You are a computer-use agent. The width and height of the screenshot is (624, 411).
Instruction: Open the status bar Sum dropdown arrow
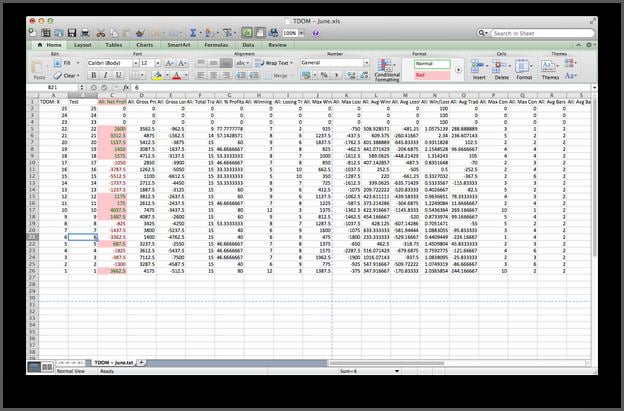pyautogui.click(x=396, y=371)
